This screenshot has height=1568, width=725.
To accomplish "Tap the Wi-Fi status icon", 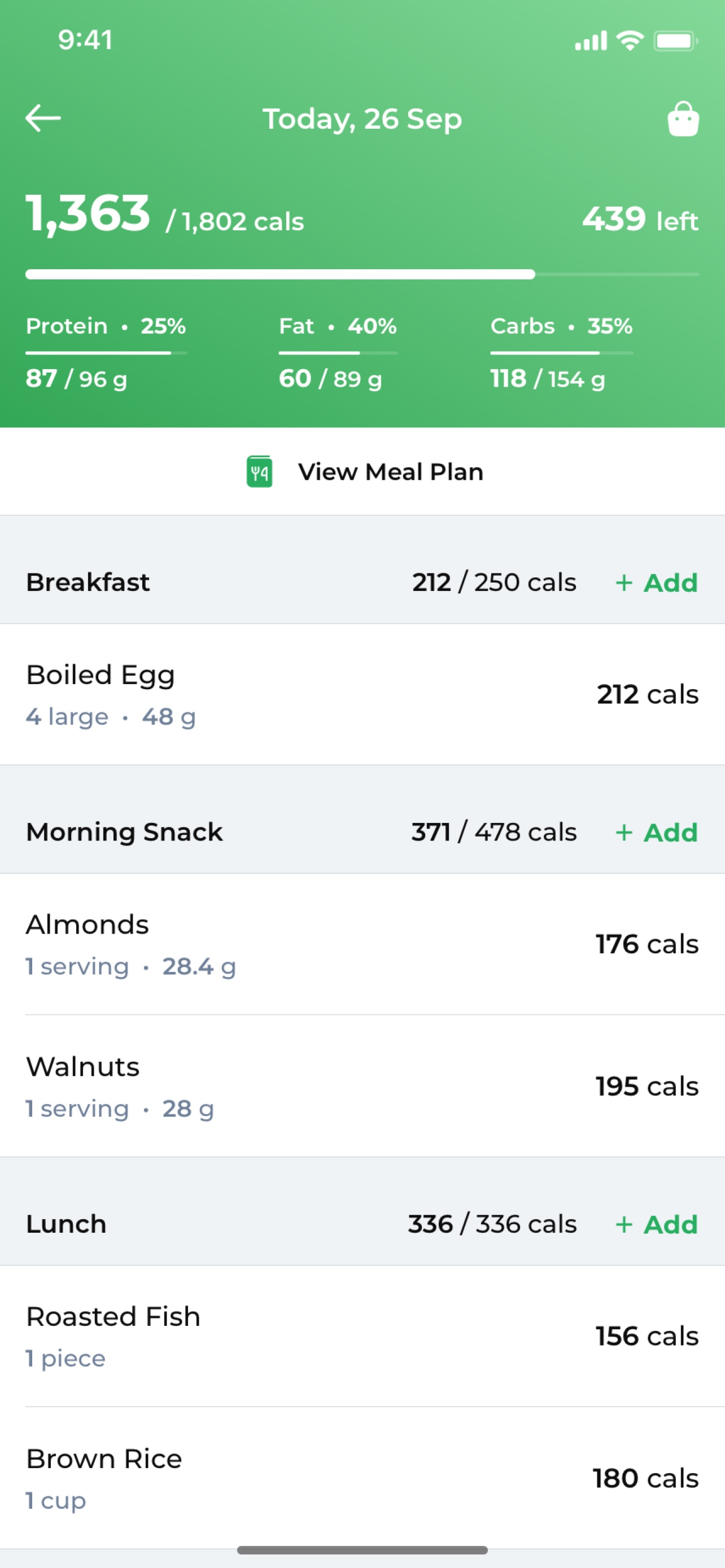I will pos(630,41).
